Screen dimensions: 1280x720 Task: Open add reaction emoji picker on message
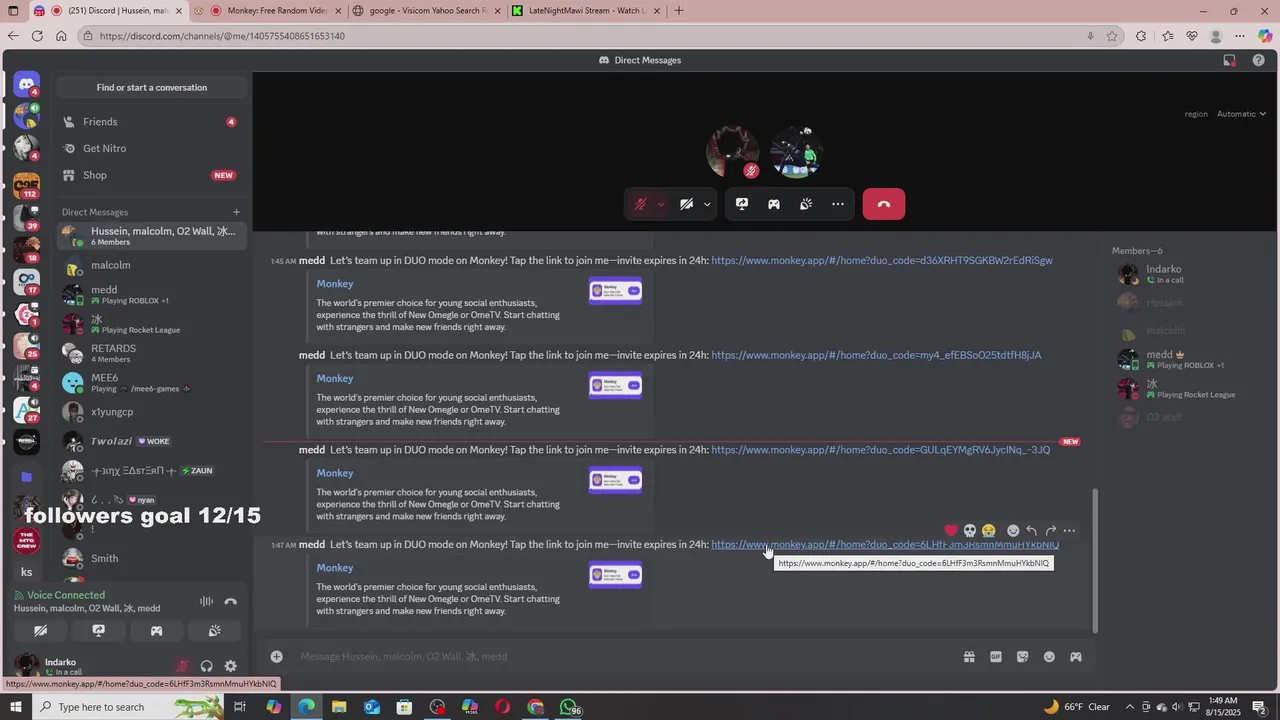pos(1013,531)
